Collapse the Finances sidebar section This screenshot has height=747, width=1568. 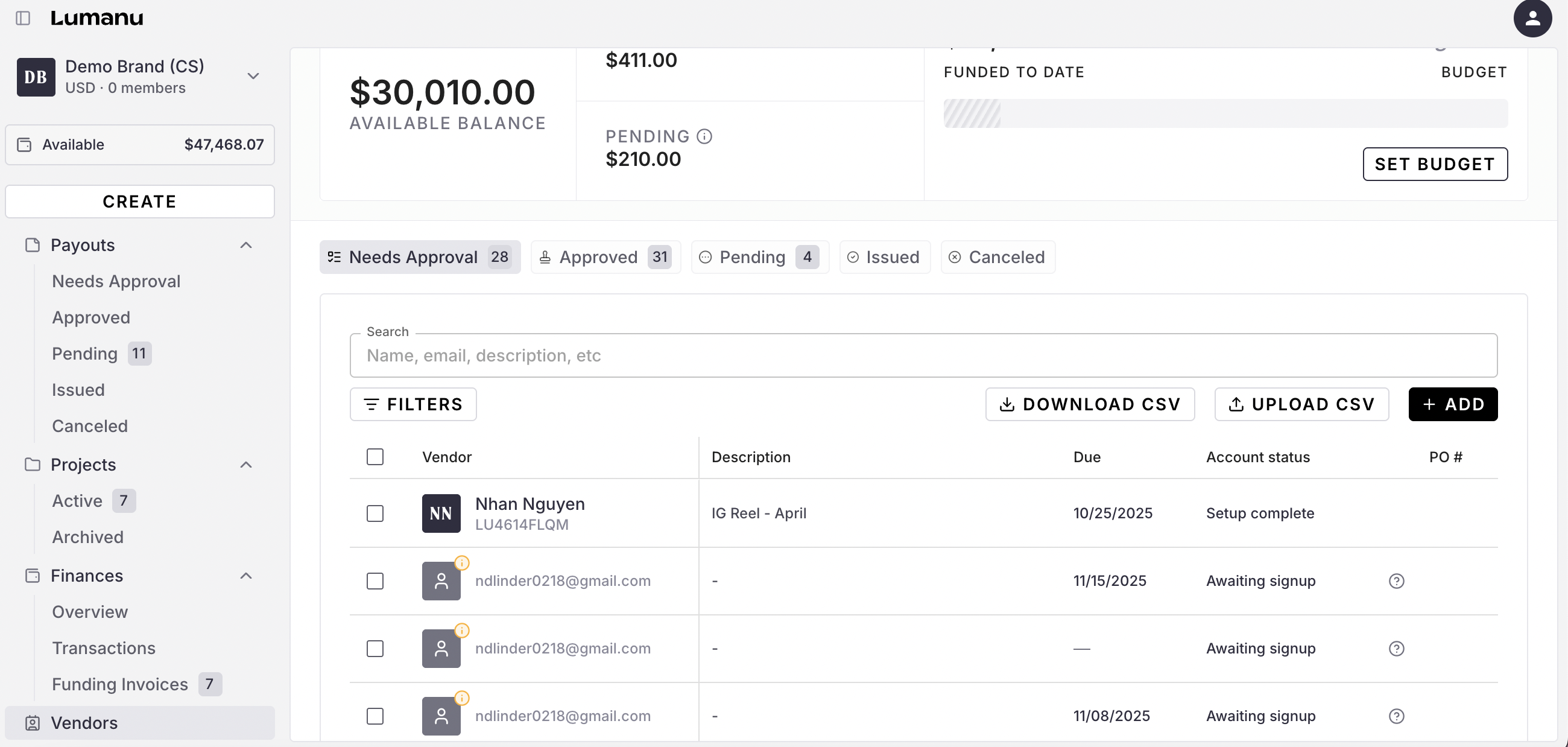click(246, 576)
